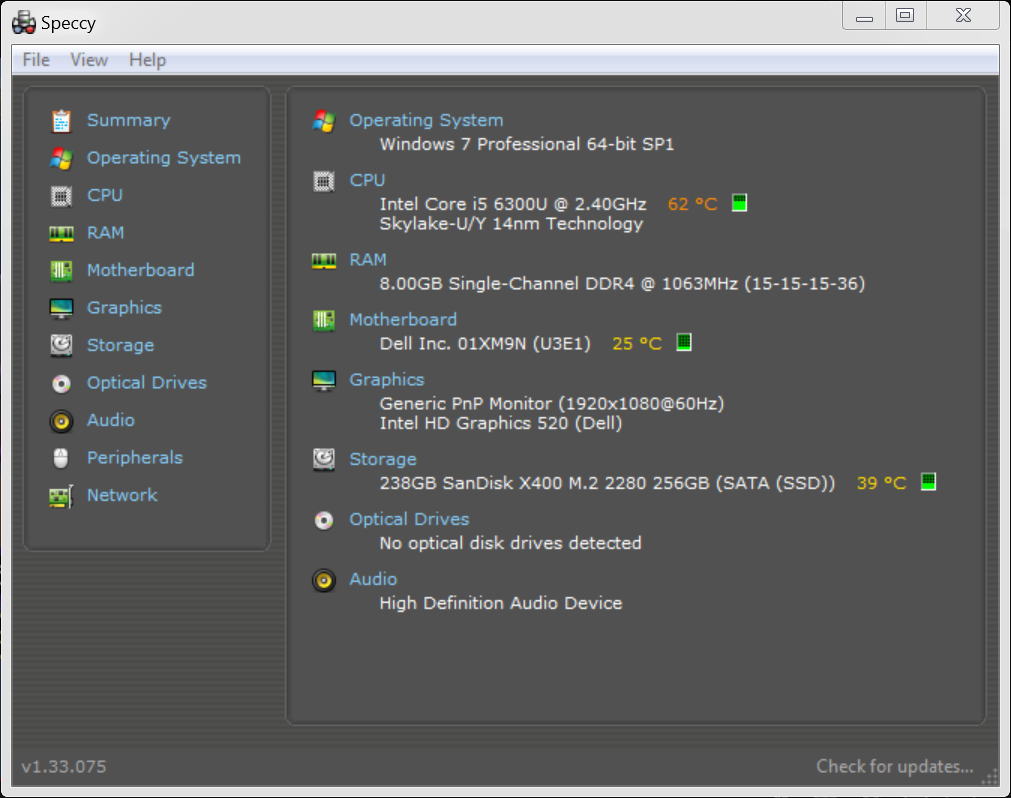Select Optical Drives in the sidebar
Image resolution: width=1011 pixels, height=798 pixels.
(147, 383)
